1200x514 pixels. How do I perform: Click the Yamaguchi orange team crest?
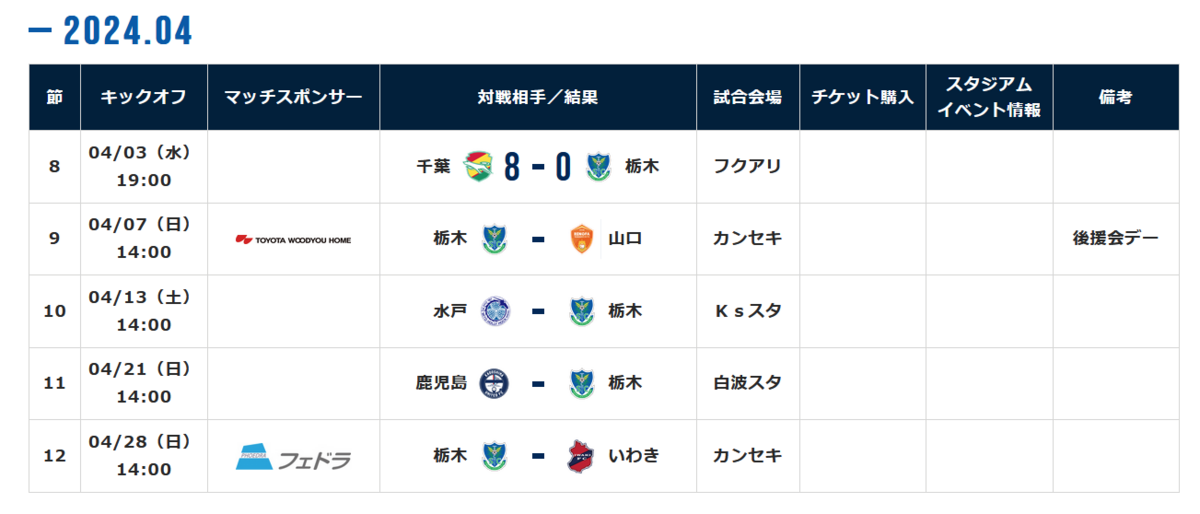click(x=581, y=239)
